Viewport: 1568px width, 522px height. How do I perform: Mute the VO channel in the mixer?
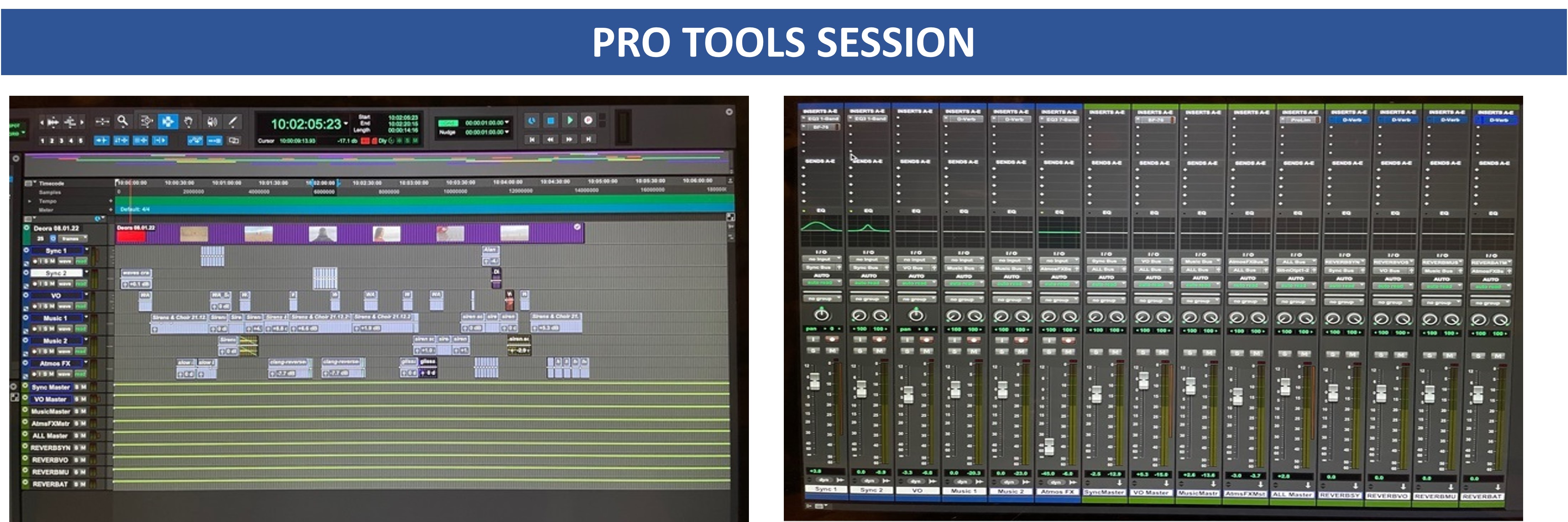click(926, 351)
